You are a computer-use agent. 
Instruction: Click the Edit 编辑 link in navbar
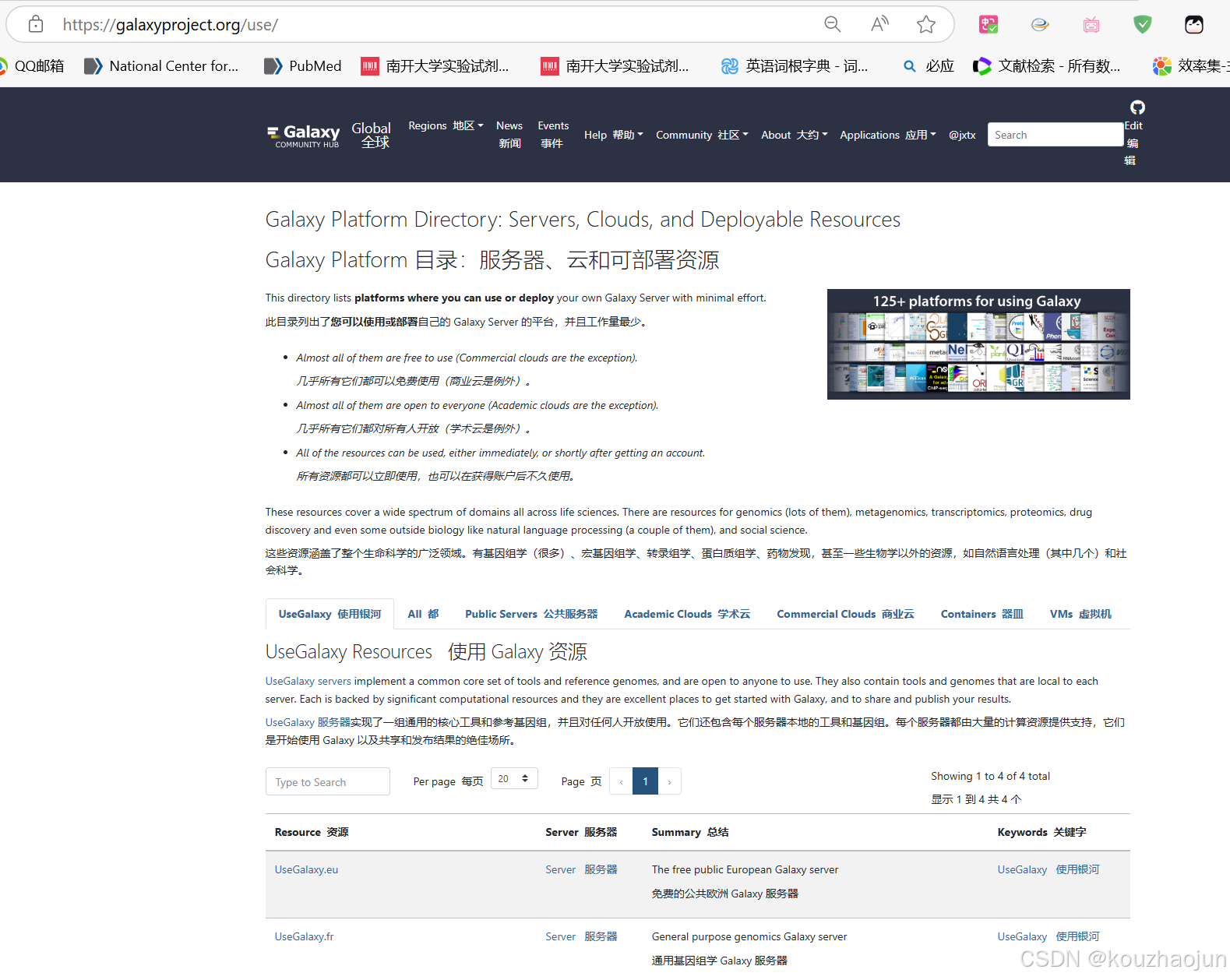click(1133, 143)
